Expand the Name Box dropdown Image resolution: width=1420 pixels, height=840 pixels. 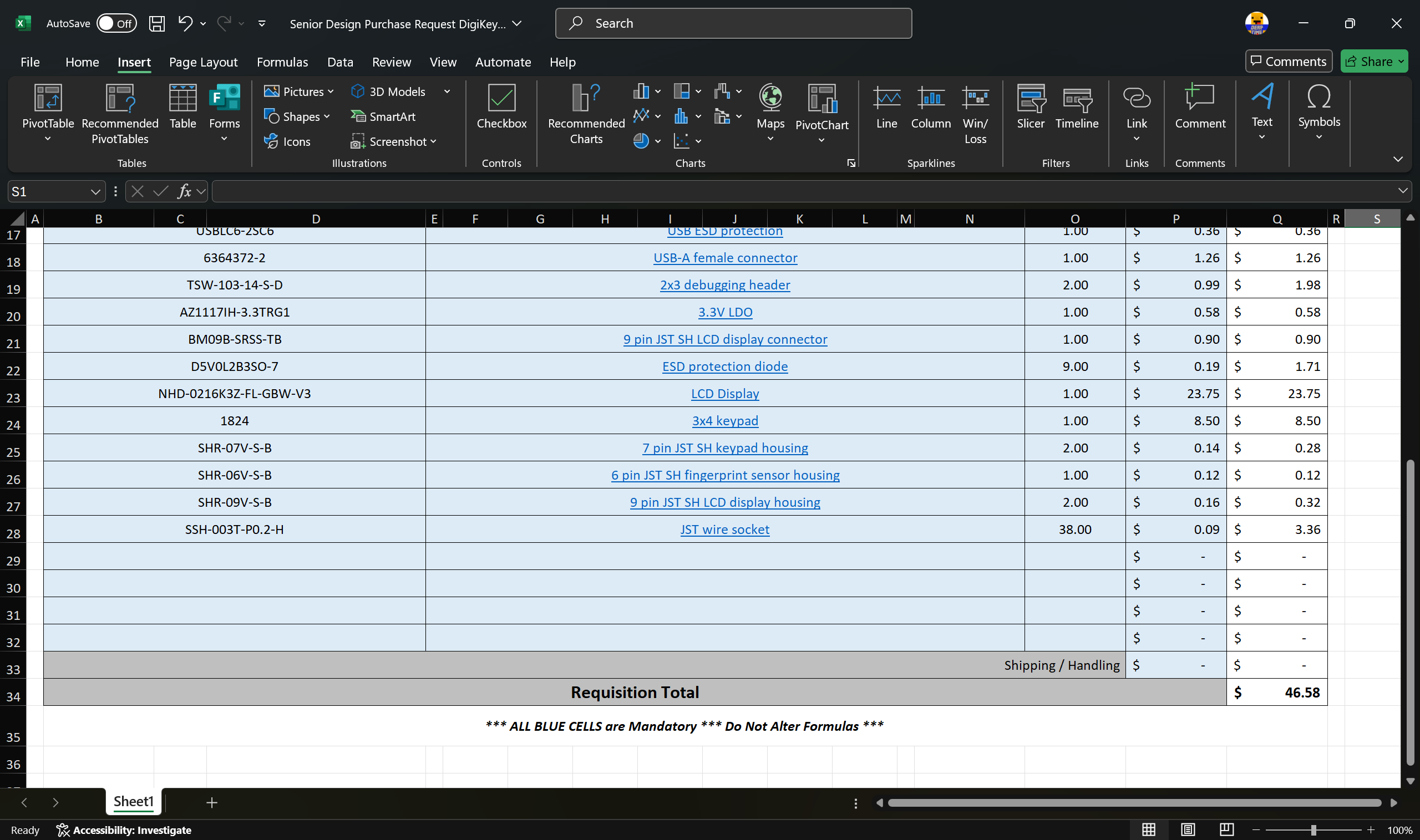pos(95,192)
